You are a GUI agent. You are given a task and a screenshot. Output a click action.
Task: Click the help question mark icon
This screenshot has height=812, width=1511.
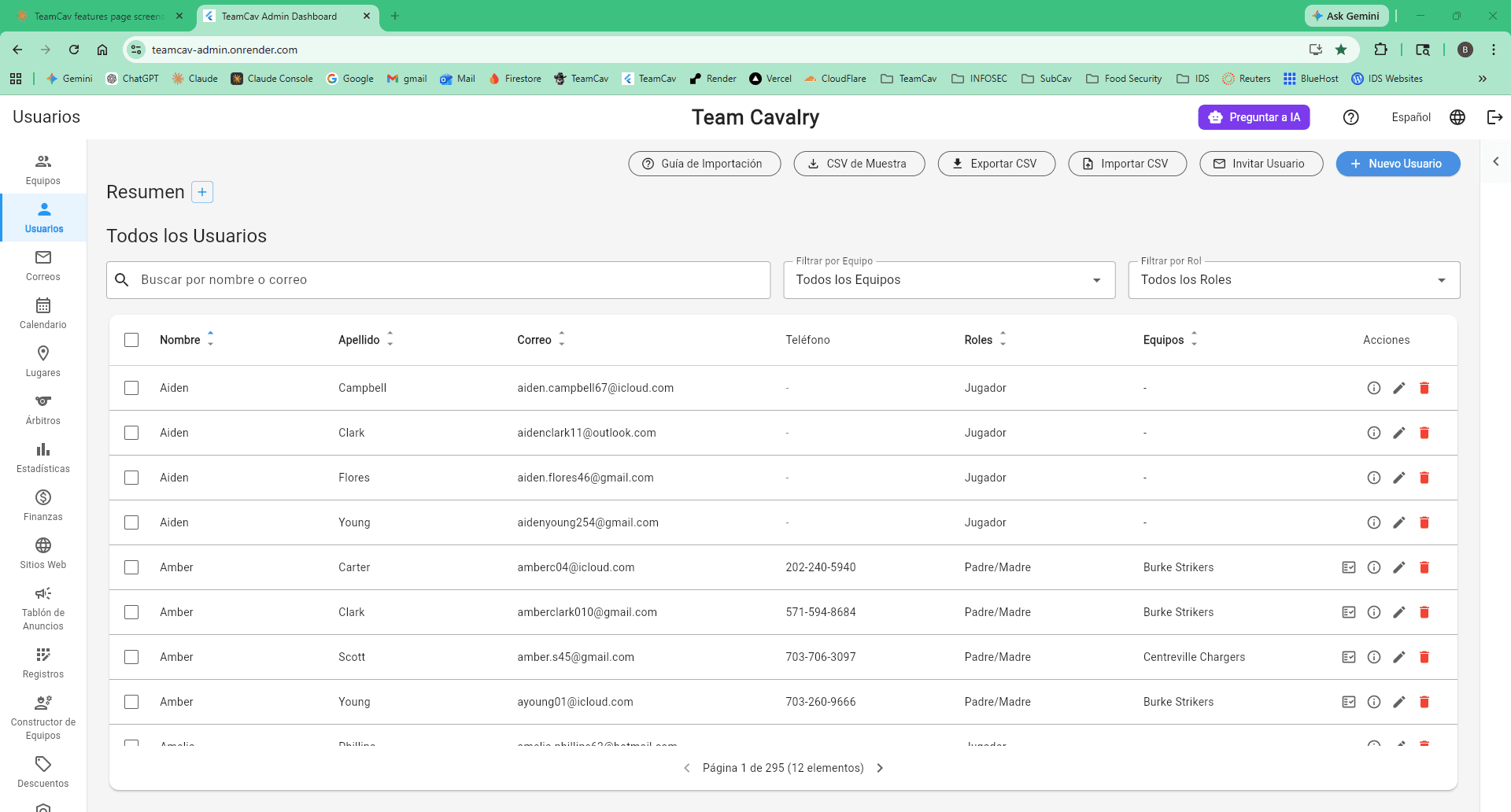pyautogui.click(x=1351, y=117)
